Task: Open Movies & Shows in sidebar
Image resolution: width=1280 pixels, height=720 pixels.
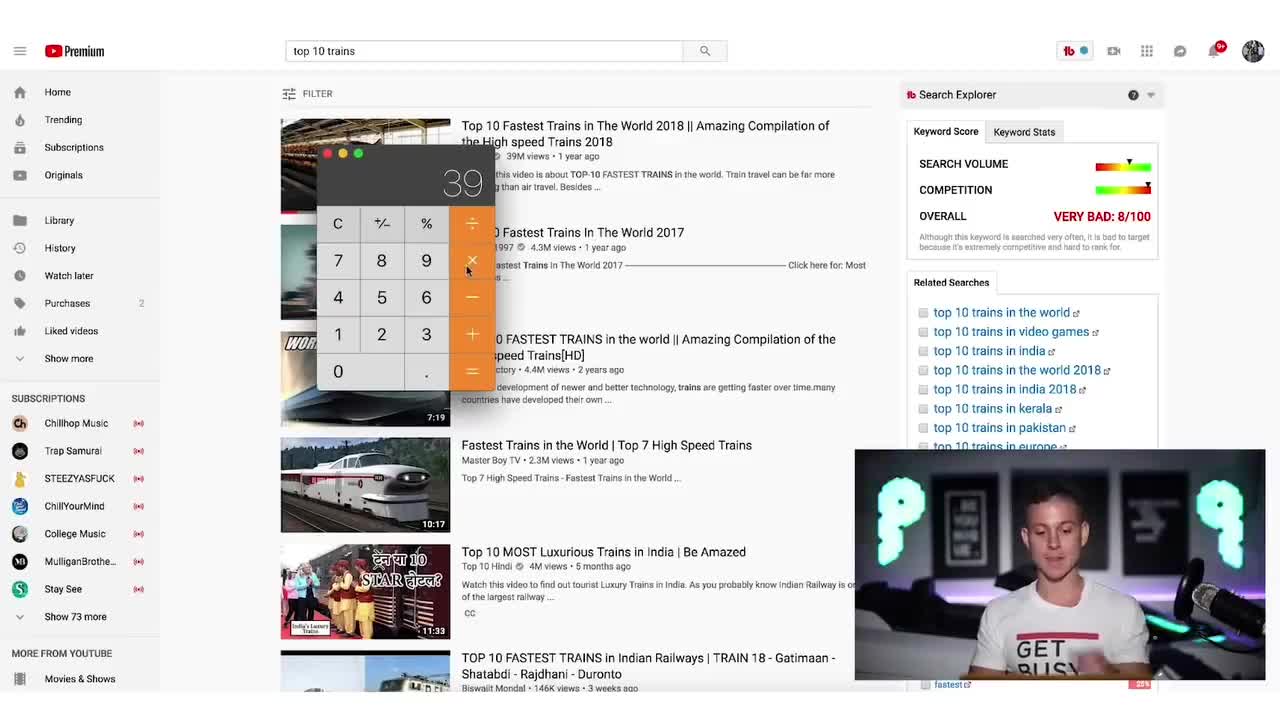Action: 80,679
